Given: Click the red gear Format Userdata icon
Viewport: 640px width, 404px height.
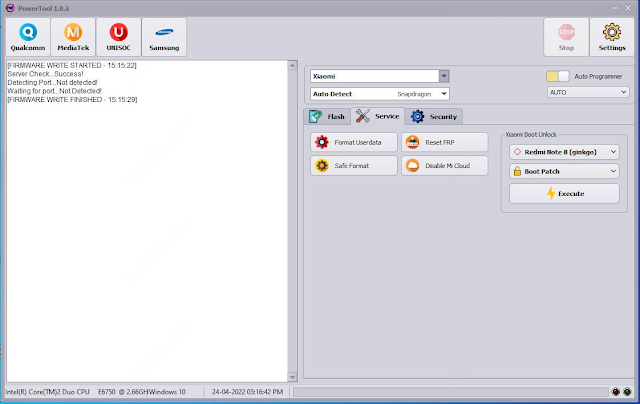Looking at the screenshot, I should (322, 142).
